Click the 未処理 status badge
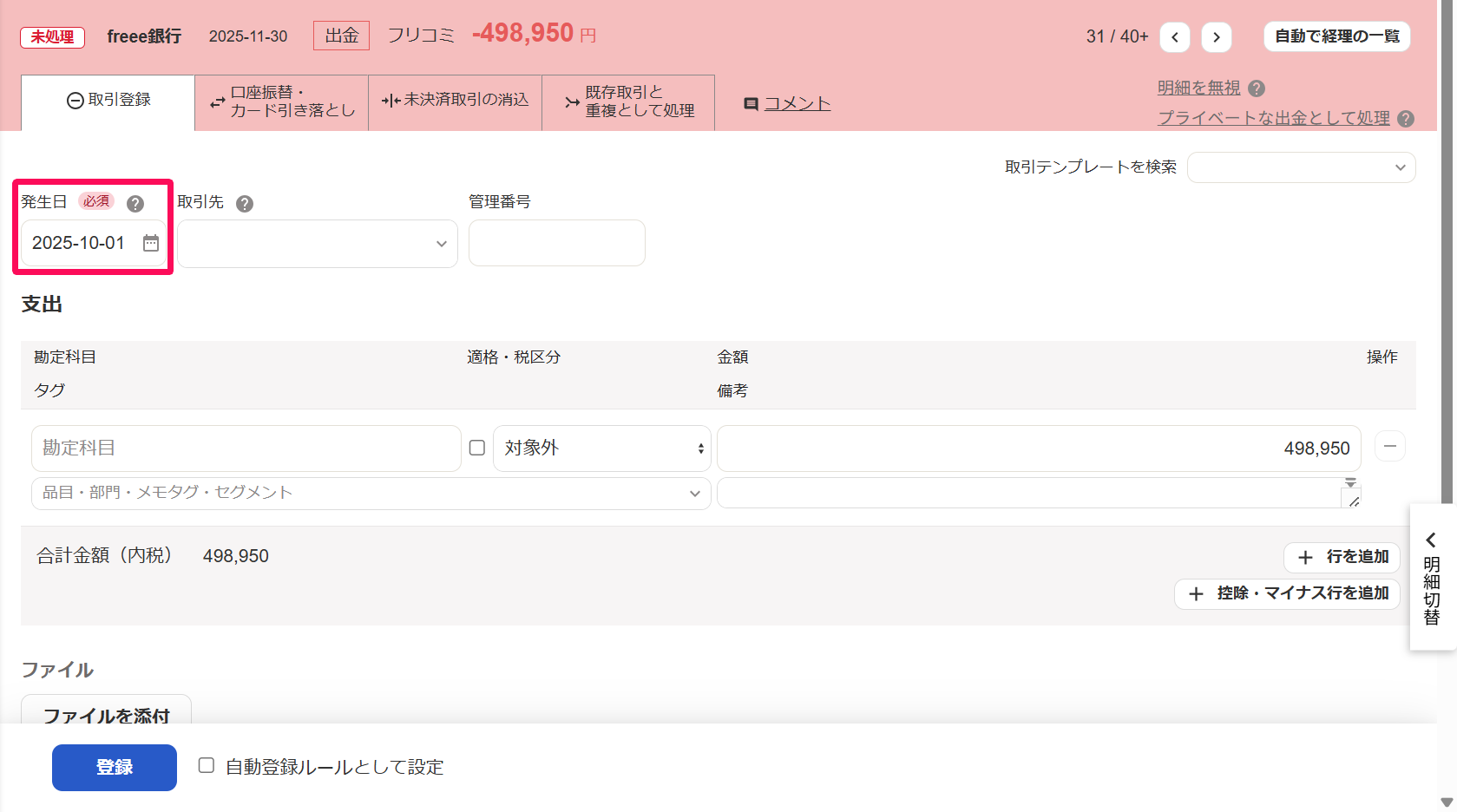The width and height of the screenshot is (1457, 812). coord(53,37)
